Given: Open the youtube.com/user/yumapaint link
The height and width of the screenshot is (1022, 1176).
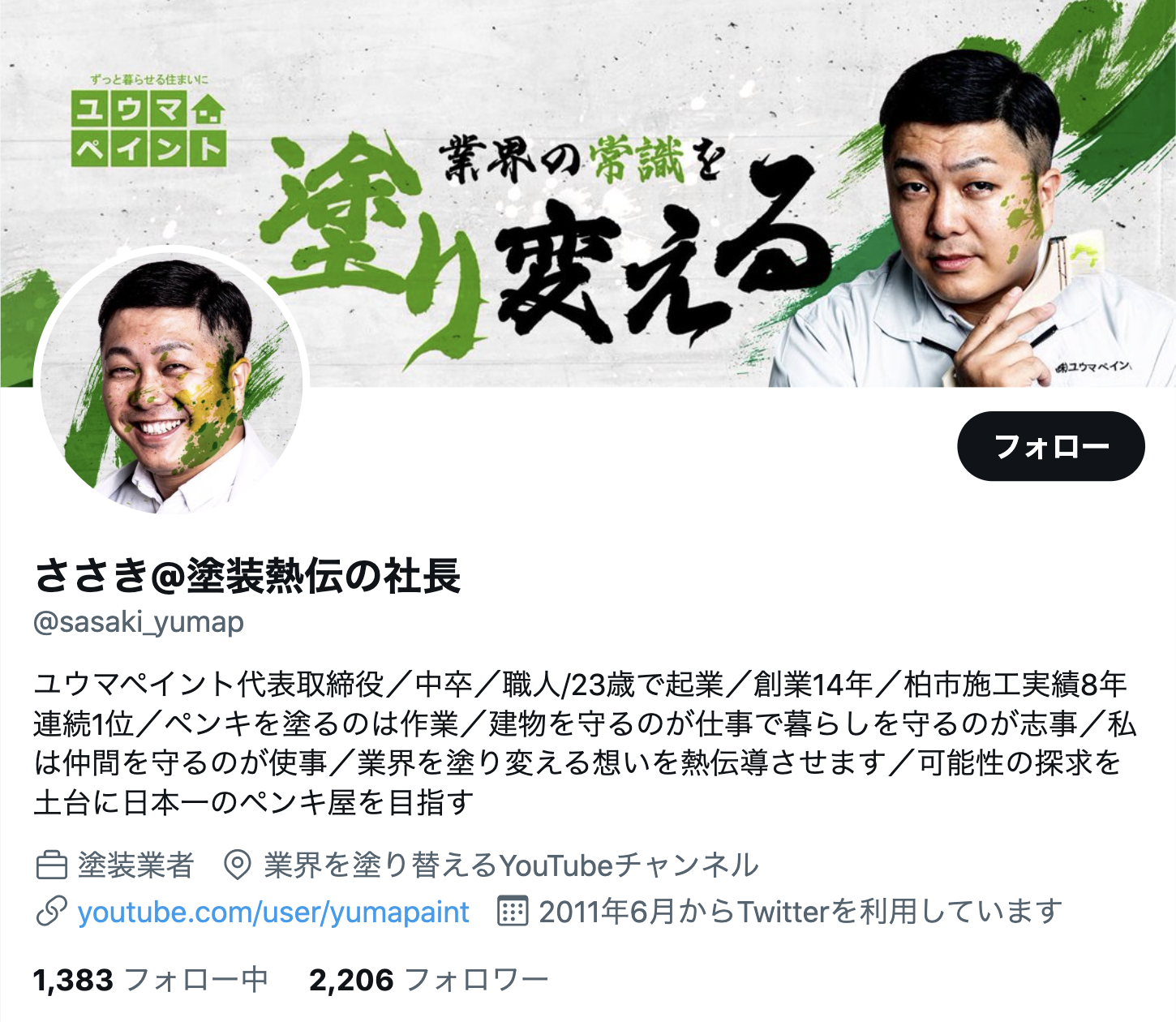Looking at the screenshot, I should 273,912.
